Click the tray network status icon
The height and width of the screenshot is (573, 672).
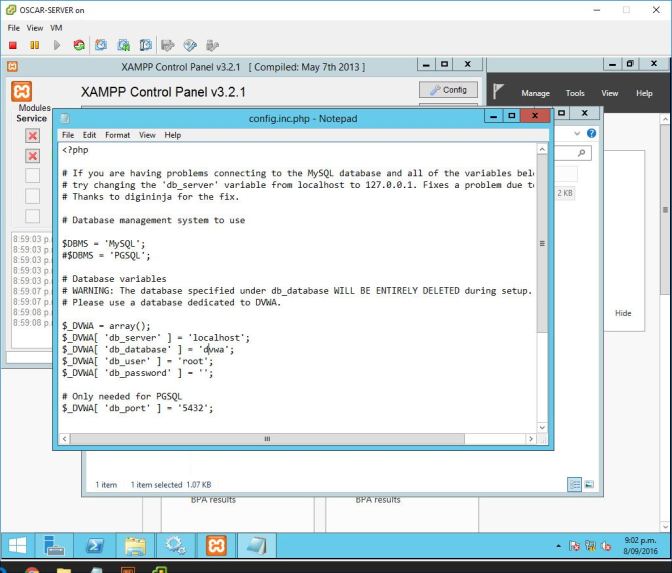pyautogui.click(x=590, y=546)
